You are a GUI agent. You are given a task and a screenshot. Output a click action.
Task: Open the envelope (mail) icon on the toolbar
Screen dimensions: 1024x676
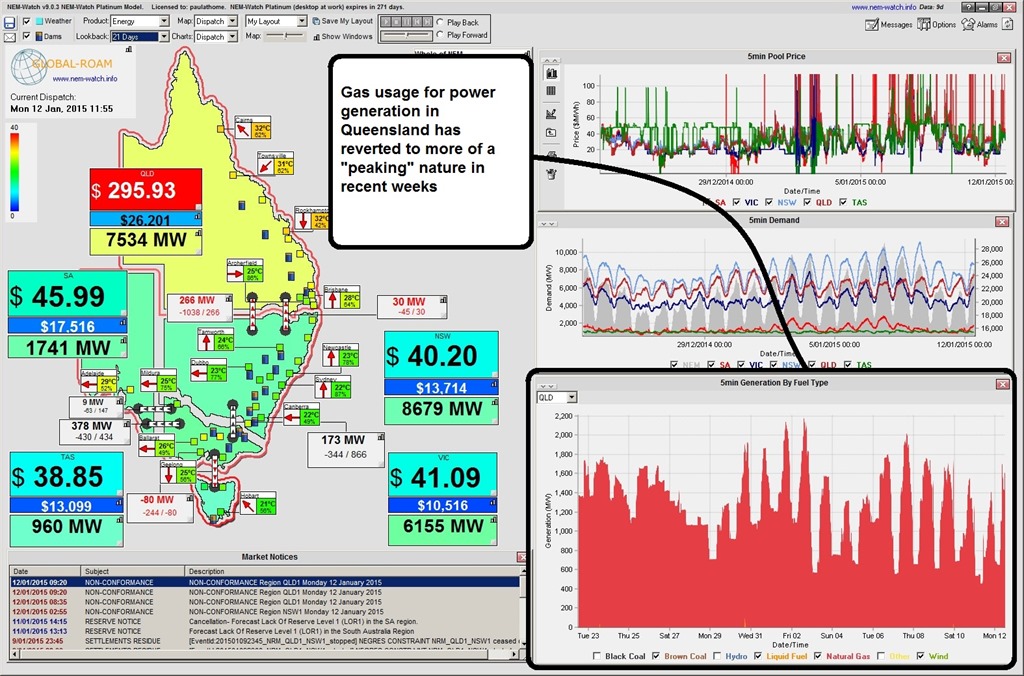pyautogui.click(x=10, y=37)
